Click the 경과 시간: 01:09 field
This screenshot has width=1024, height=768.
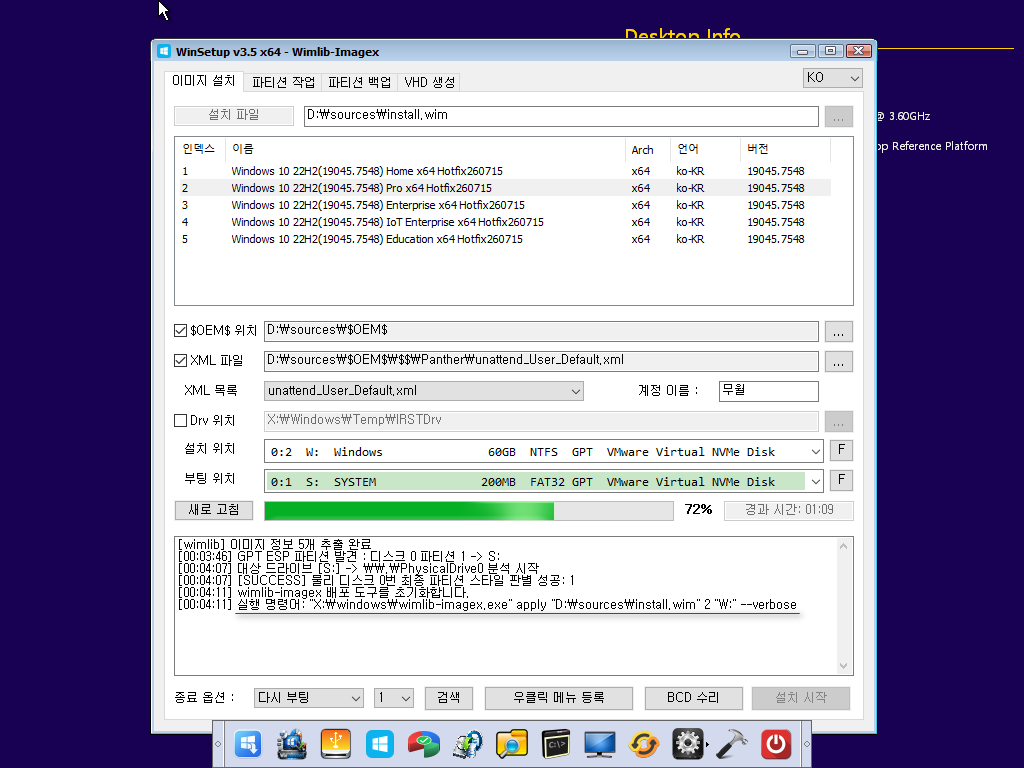click(788, 510)
